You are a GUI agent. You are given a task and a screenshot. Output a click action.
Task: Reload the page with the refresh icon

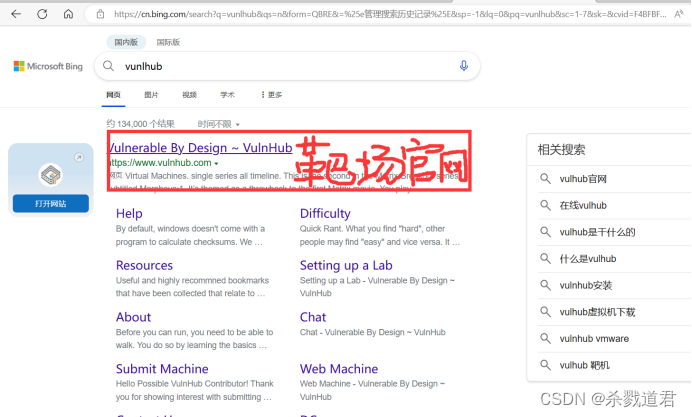[x=42, y=14]
